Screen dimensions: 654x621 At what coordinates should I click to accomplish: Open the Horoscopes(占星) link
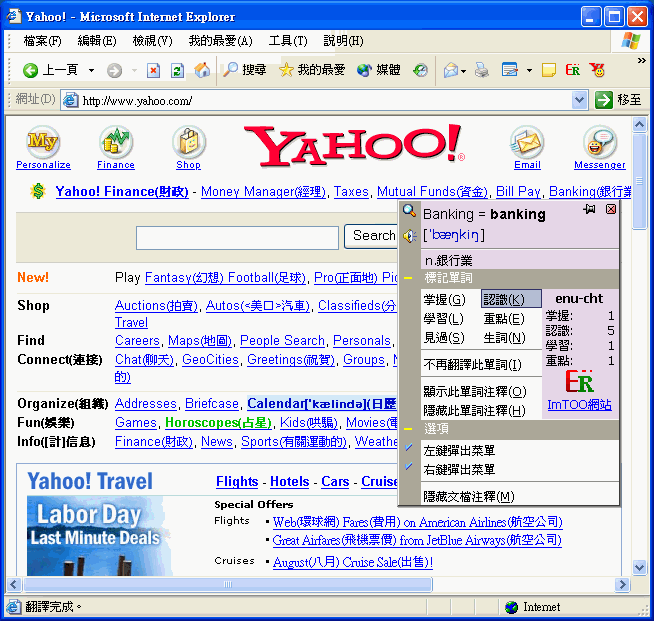218,422
